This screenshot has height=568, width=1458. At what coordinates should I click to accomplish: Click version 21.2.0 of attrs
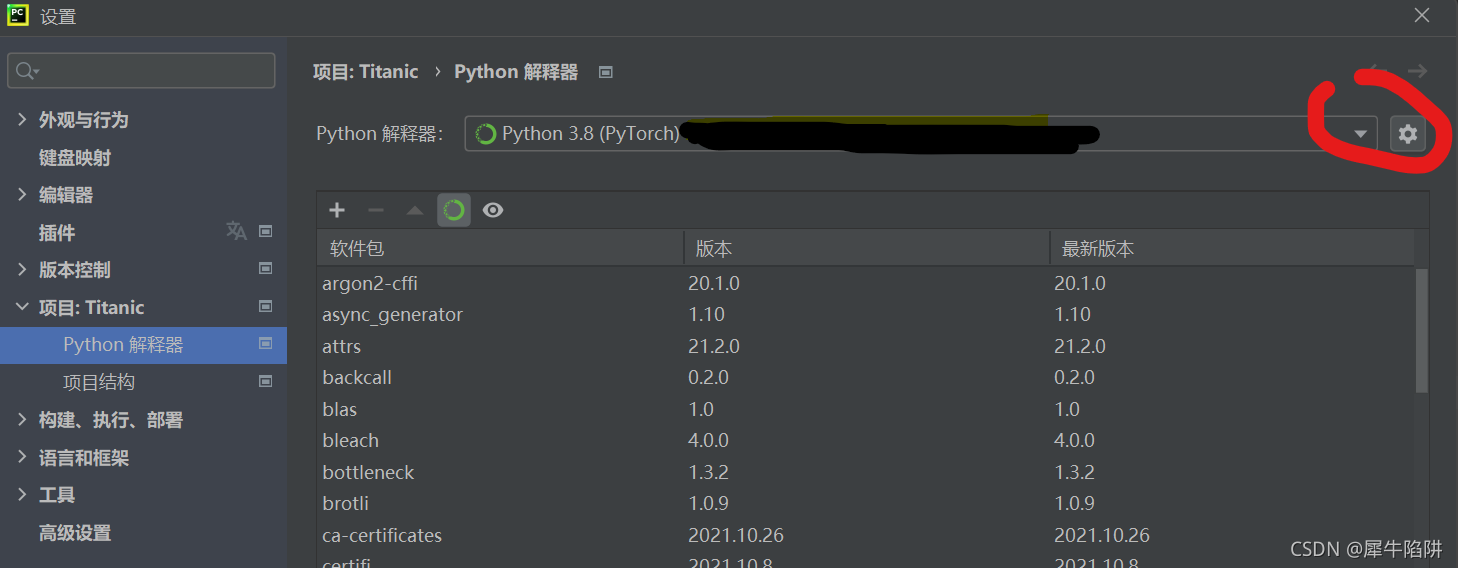(714, 346)
